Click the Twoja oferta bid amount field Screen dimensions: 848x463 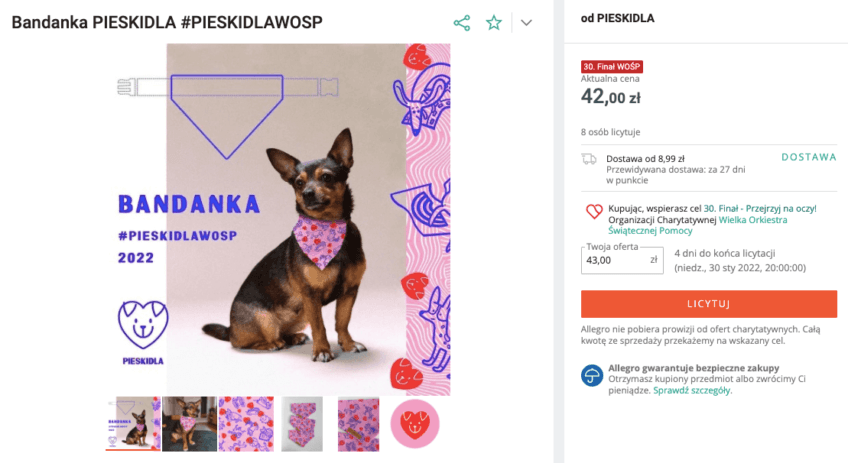click(614, 260)
